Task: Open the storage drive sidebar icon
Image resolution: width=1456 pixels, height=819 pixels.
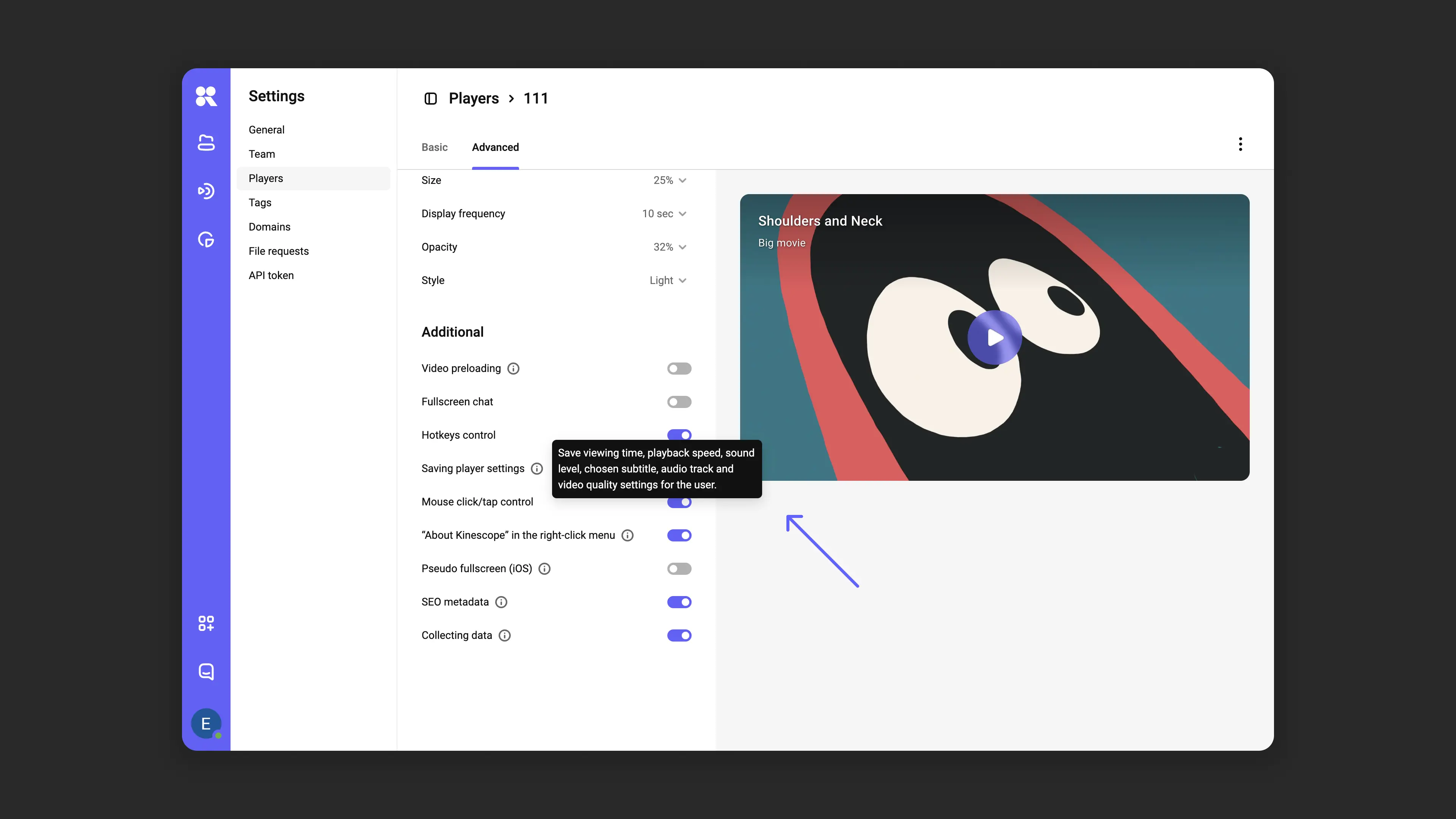Action: (x=206, y=143)
